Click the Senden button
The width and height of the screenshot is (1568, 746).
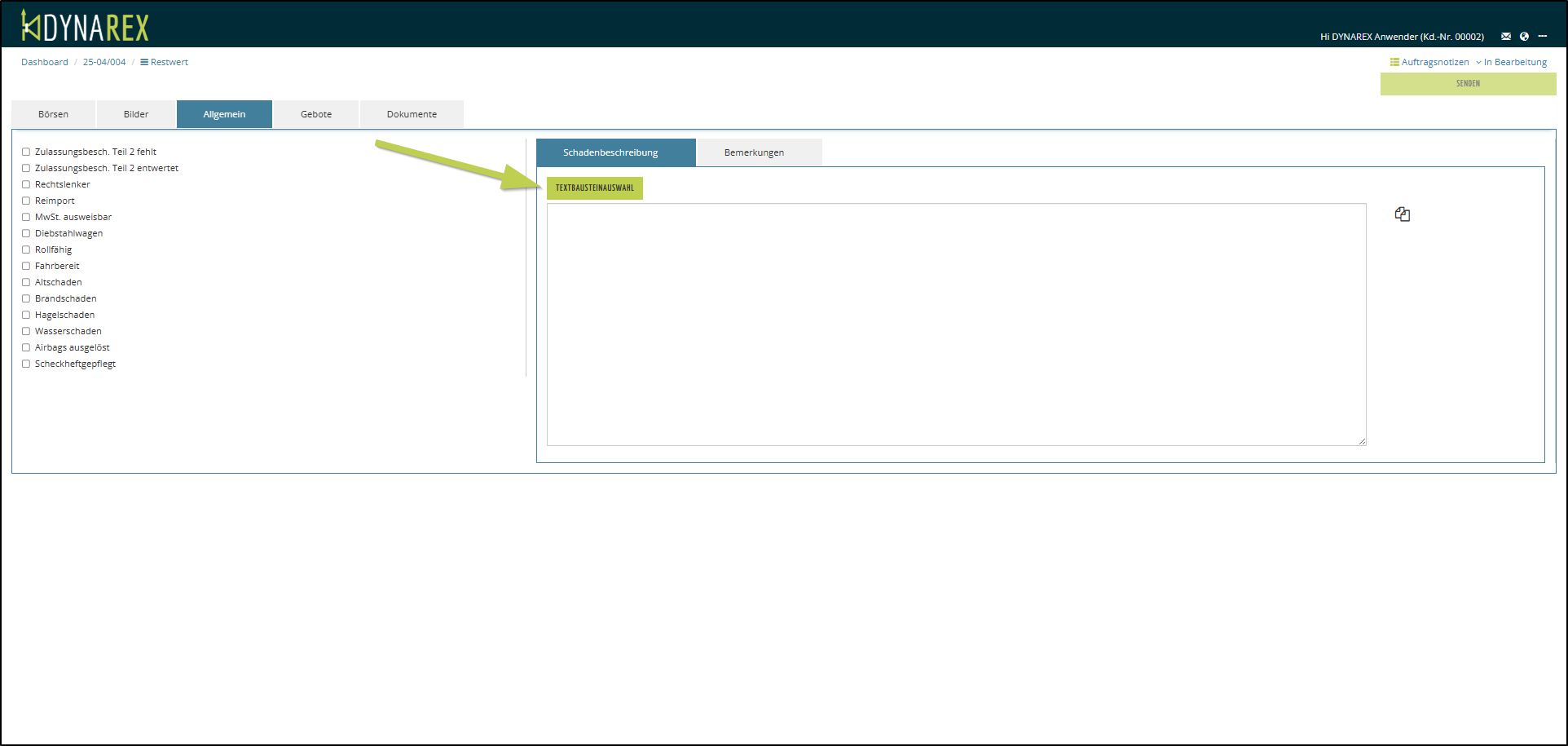(x=1468, y=84)
